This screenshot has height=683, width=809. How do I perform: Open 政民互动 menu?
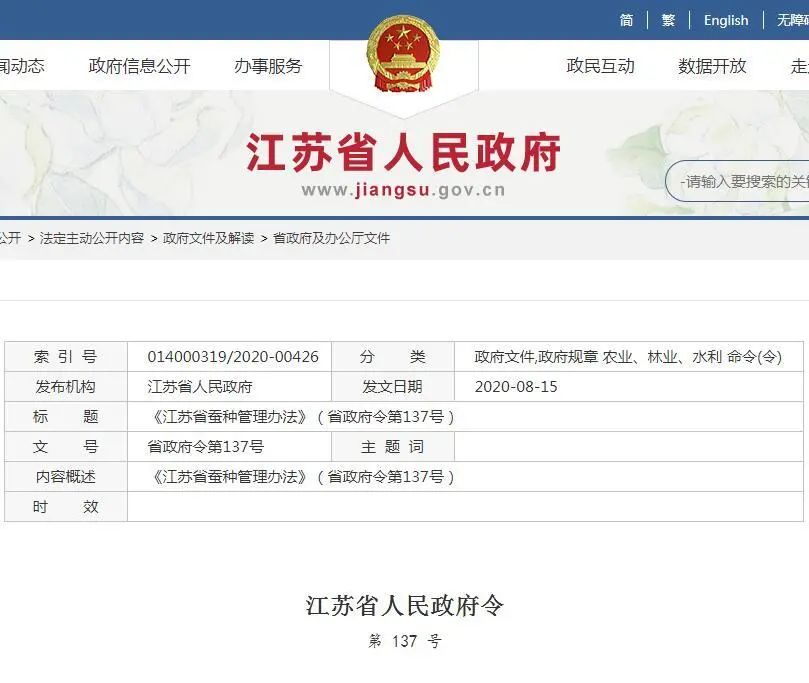(601, 66)
